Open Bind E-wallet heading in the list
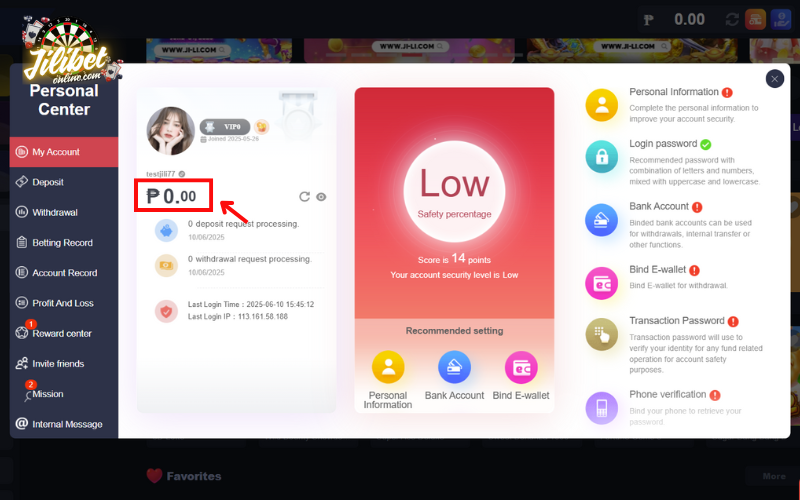Image resolution: width=800 pixels, height=500 pixels. 657,269
